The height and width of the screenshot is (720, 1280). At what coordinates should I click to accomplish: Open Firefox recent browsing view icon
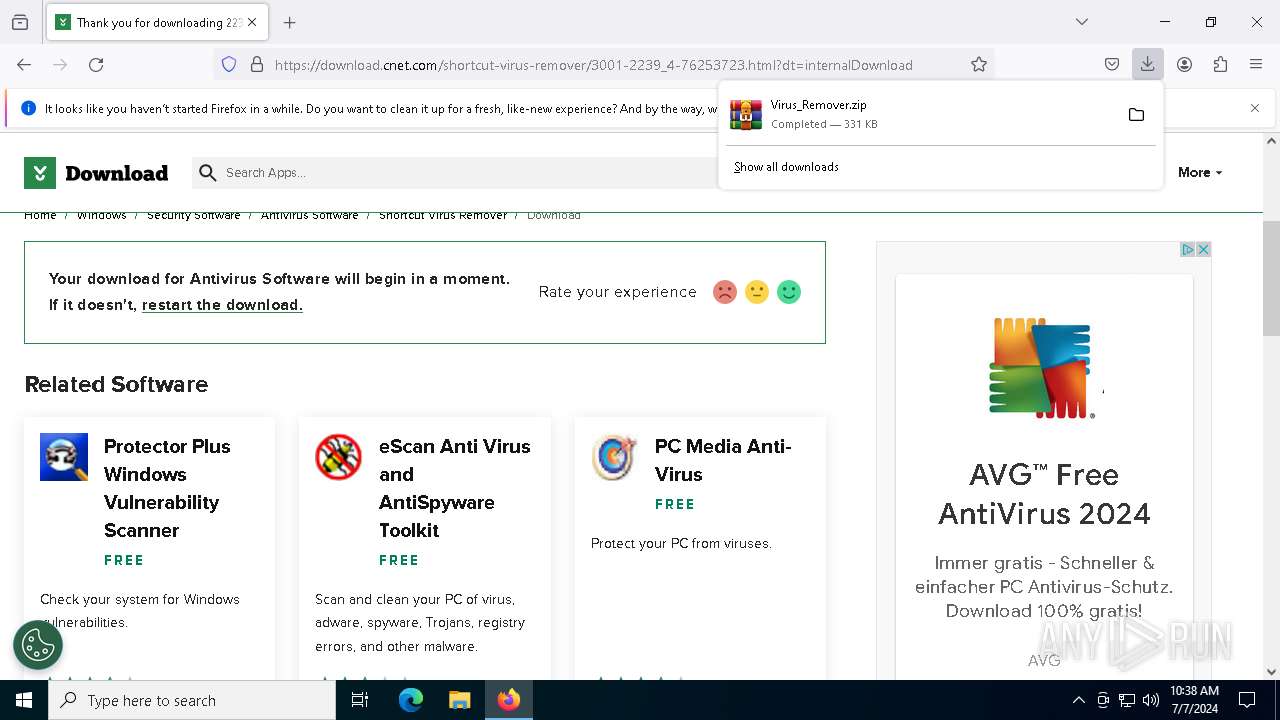(20, 22)
